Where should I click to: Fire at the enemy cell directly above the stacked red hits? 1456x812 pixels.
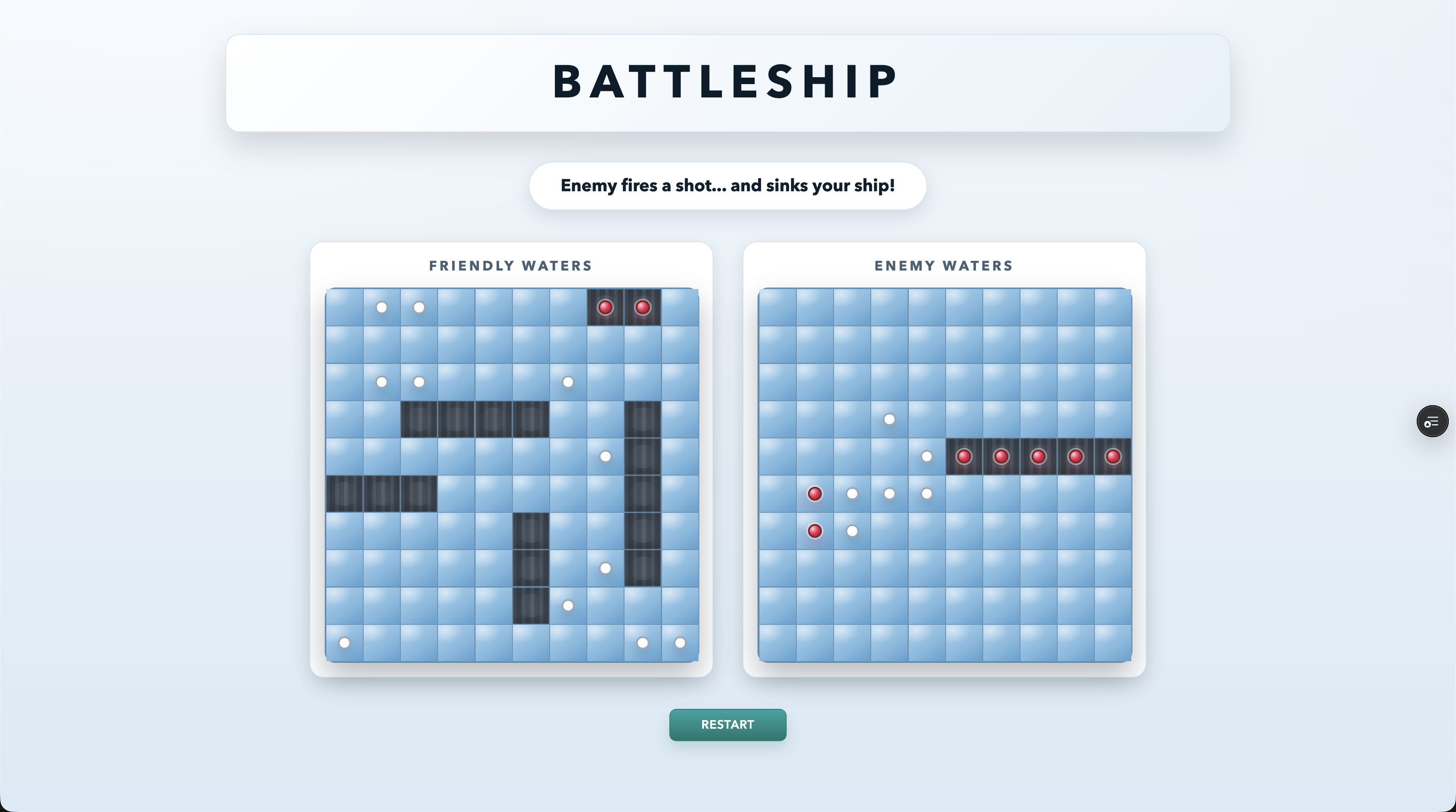click(815, 456)
